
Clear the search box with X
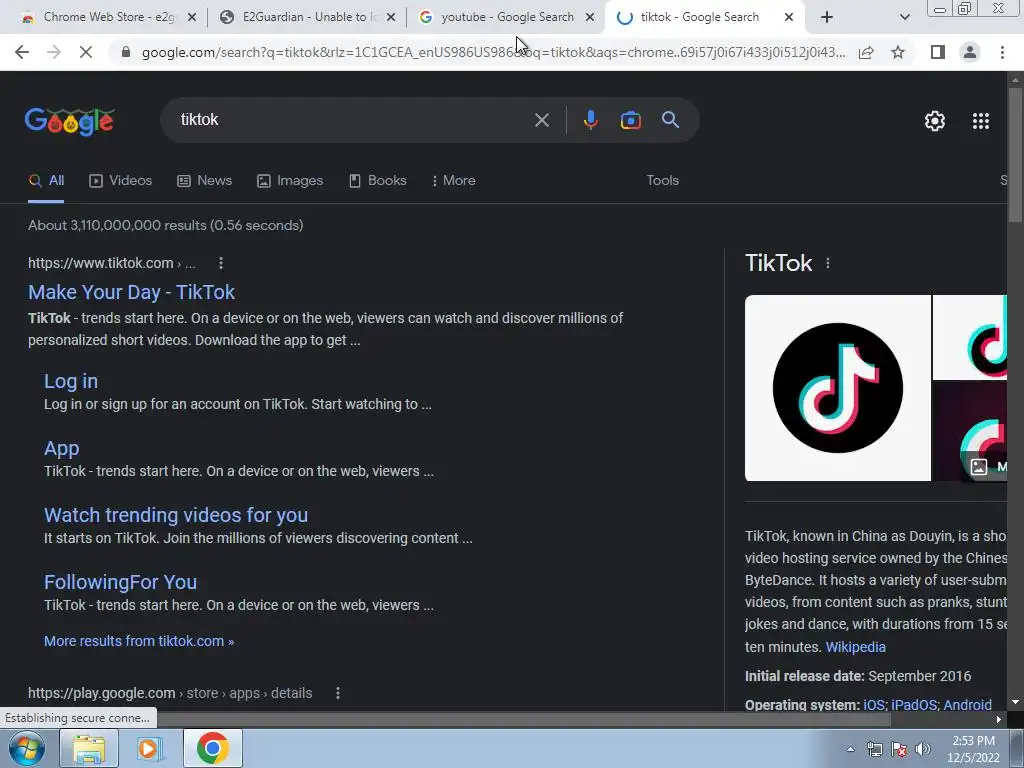tap(541, 120)
